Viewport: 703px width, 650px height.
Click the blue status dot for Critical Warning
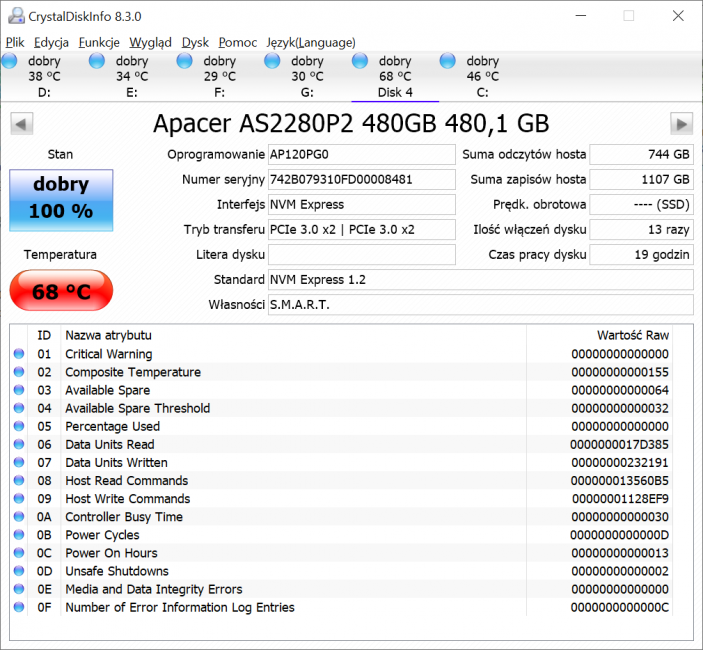[x=19, y=354]
